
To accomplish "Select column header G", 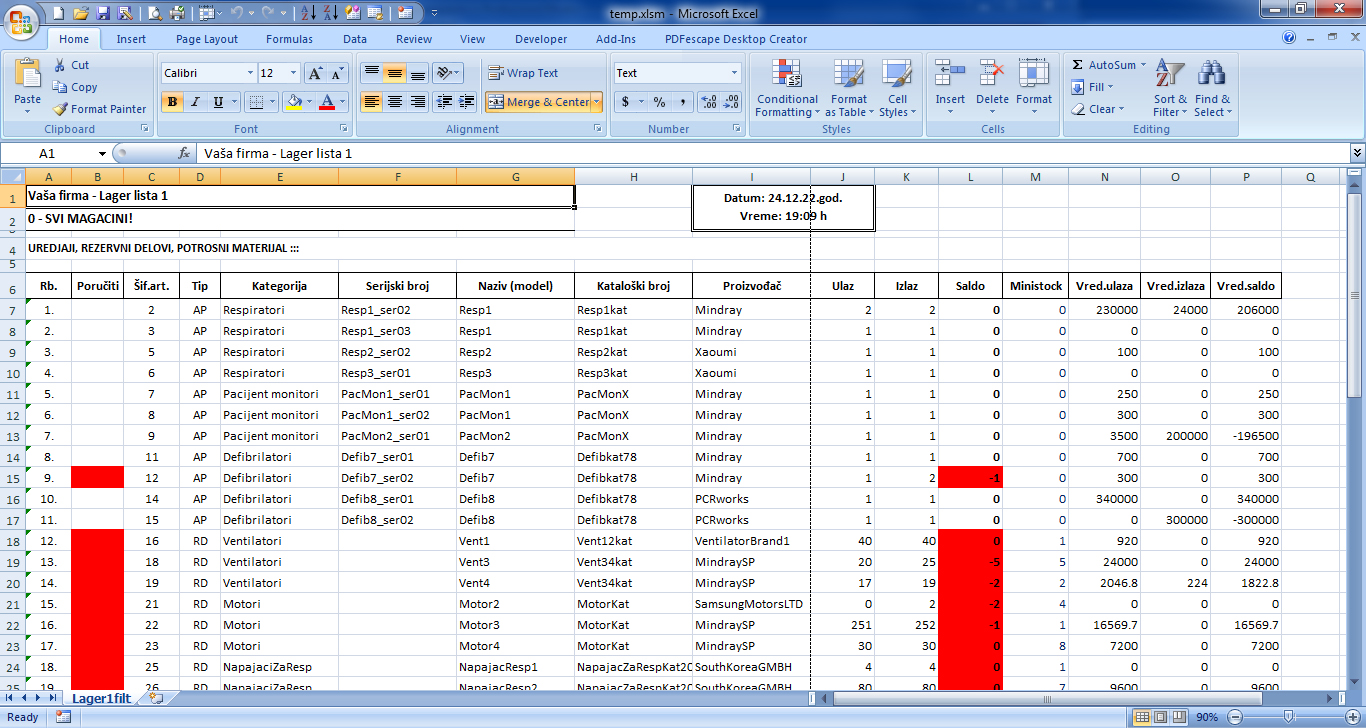I will 515,177.
